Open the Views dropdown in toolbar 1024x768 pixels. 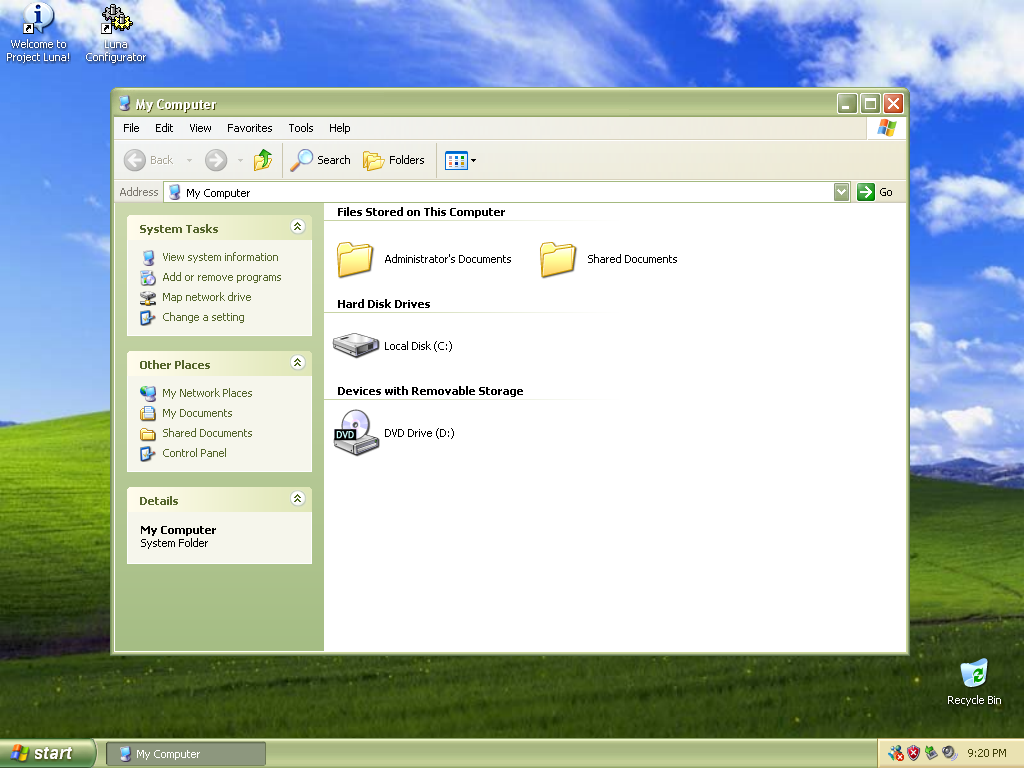click(461, 160)
